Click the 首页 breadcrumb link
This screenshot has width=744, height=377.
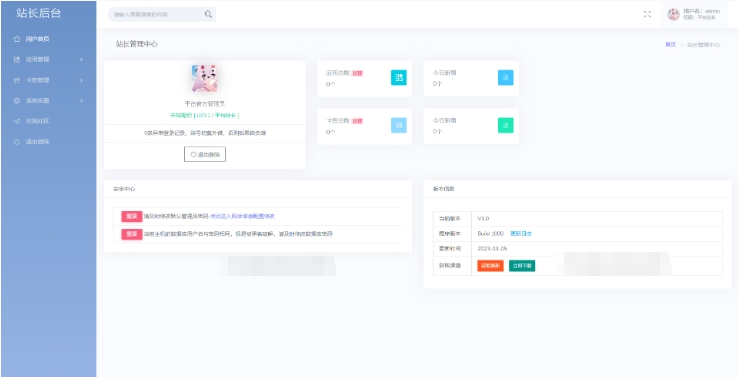pyautogui.click(x=670, y=44)
